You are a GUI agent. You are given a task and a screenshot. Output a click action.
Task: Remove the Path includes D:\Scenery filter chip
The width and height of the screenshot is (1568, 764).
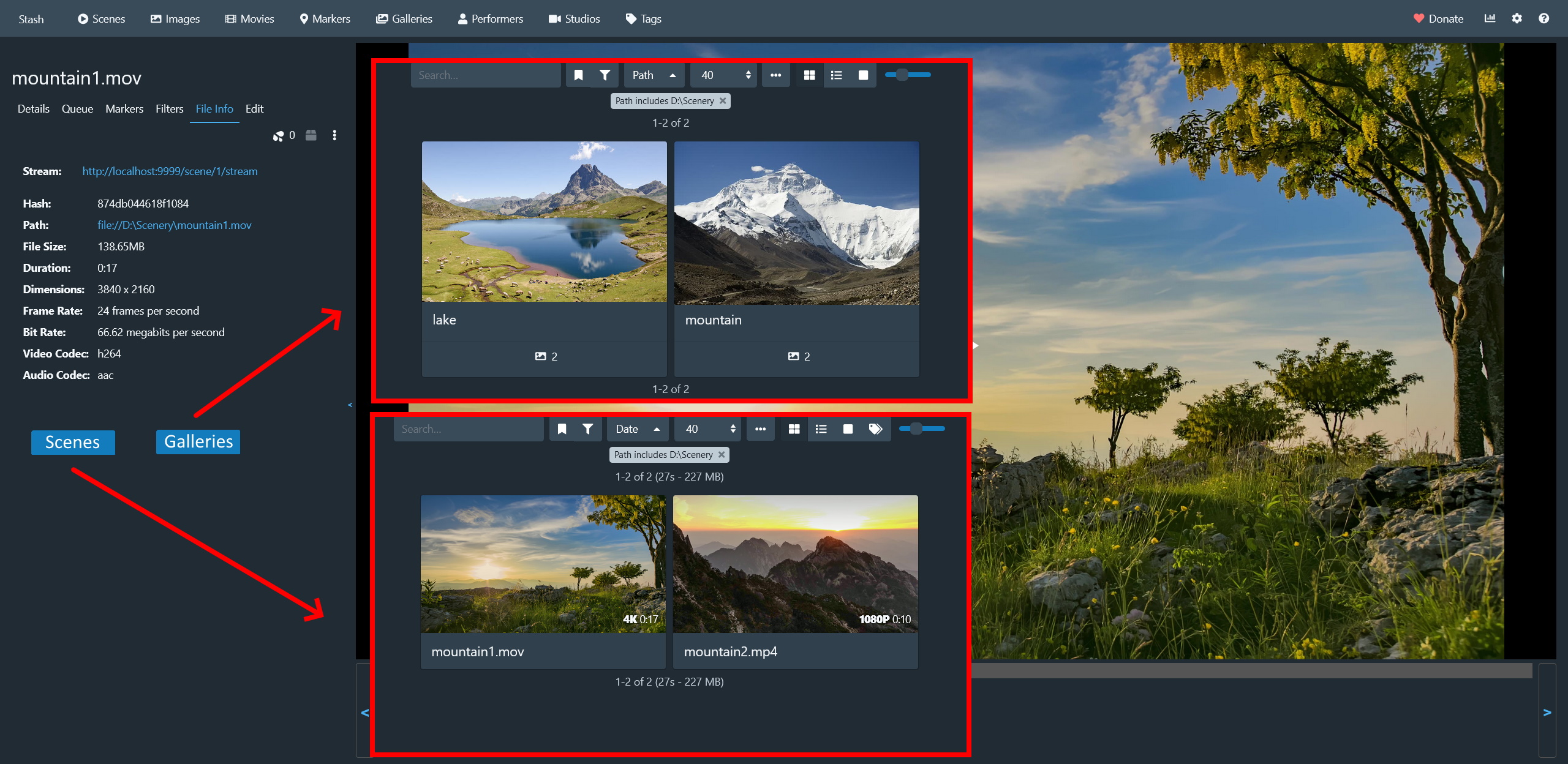(723, 100)
